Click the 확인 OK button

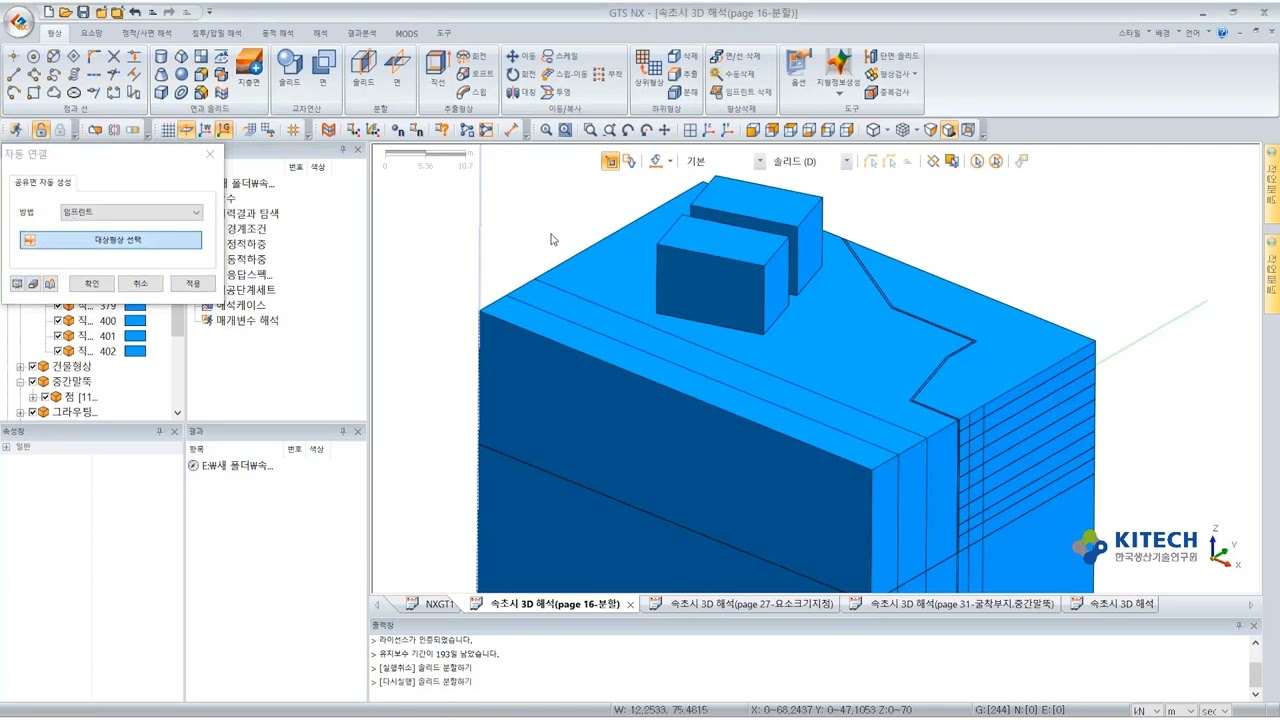click(x=92, y=284)
